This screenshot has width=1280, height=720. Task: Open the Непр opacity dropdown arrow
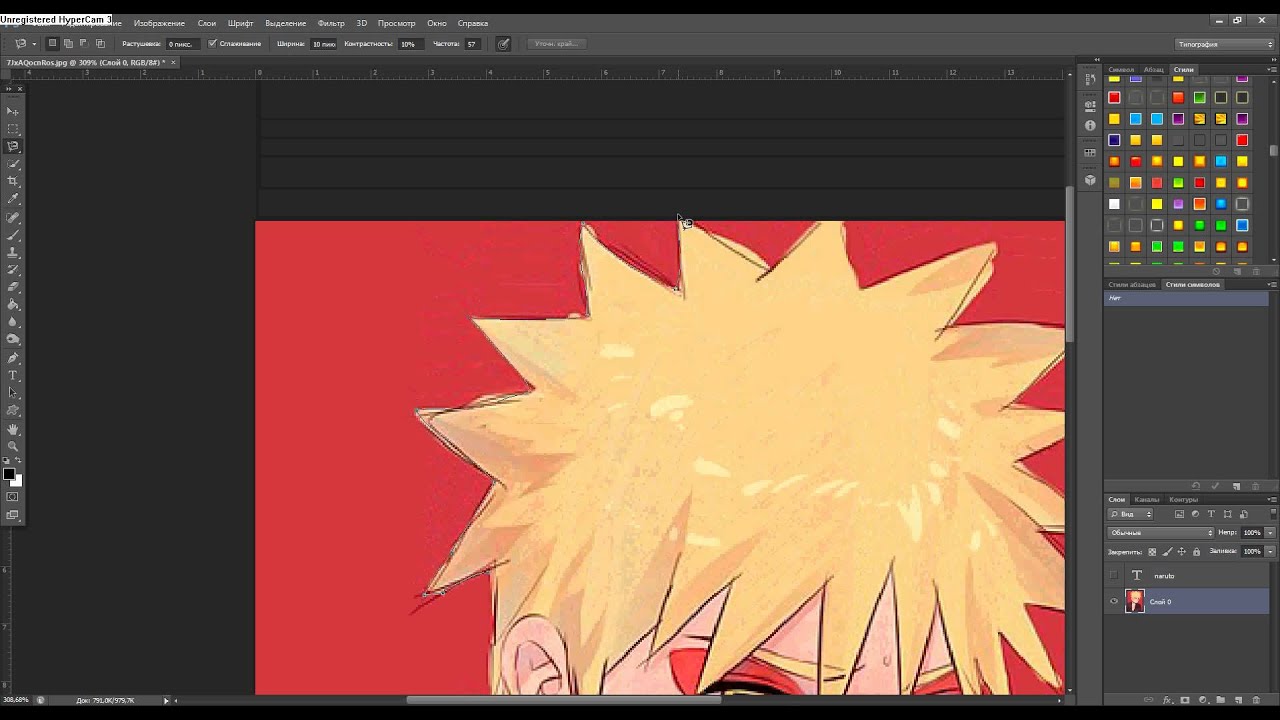coord(1270,533)
